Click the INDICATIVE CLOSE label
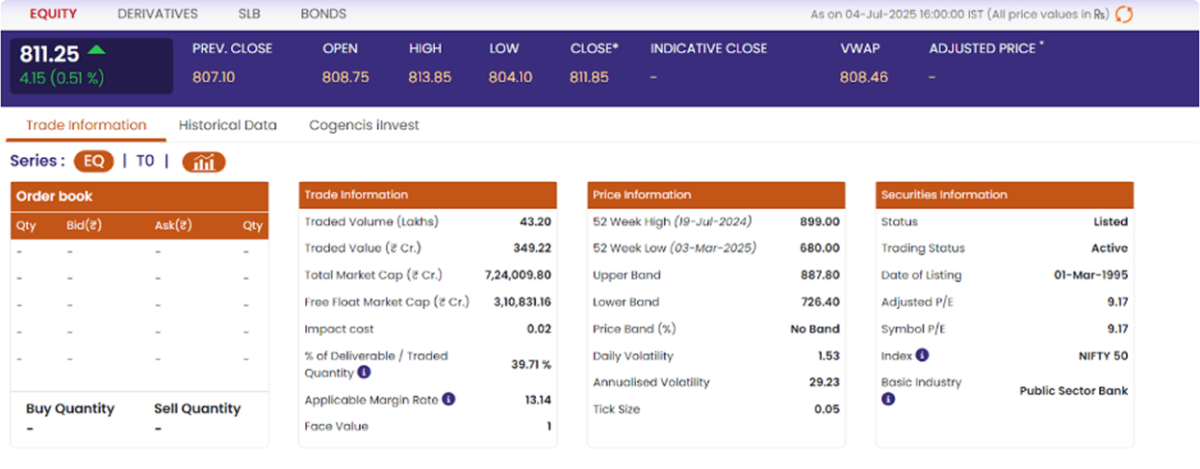The width and height of the screenshot is (1200, 469). point(708,48)
